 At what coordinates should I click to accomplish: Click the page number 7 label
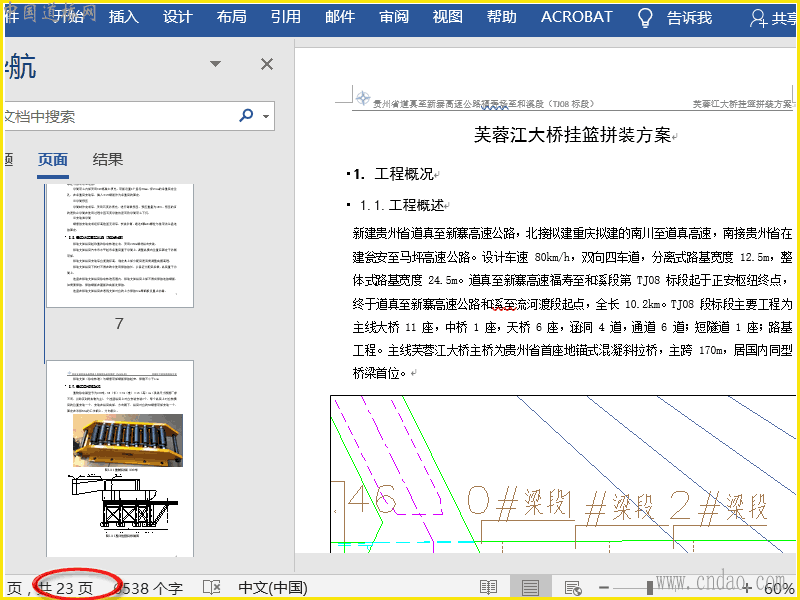(x=119, y=323)
